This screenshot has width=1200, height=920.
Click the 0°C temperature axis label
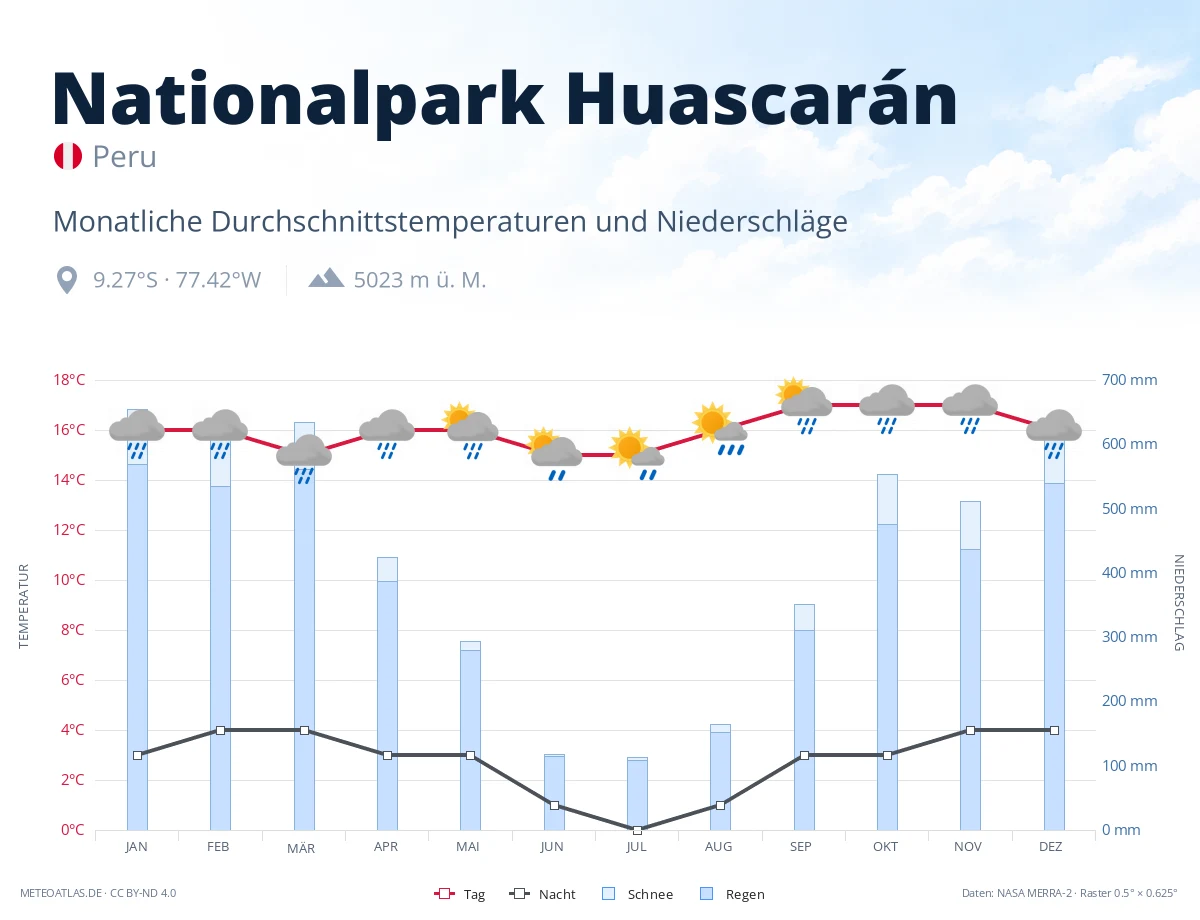tap(72, 830)
